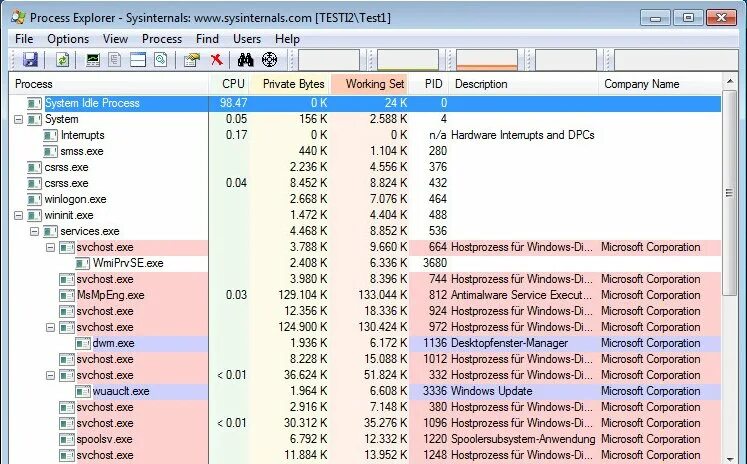Click Hardware Interrupts and DPCs description
Viewport: 747px width, 464px height.
(x=523, y=135)
